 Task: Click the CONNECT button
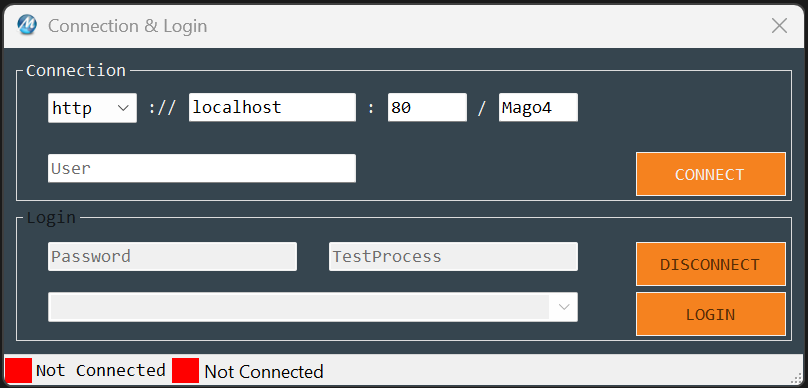click(711, 174)
